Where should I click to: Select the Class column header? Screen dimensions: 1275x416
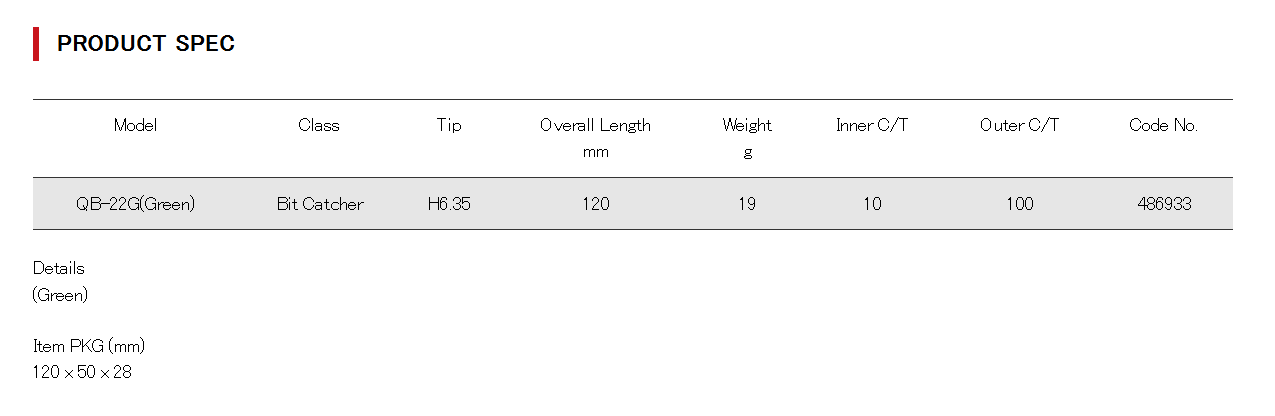pyautogui.click(x=319, y=126)
